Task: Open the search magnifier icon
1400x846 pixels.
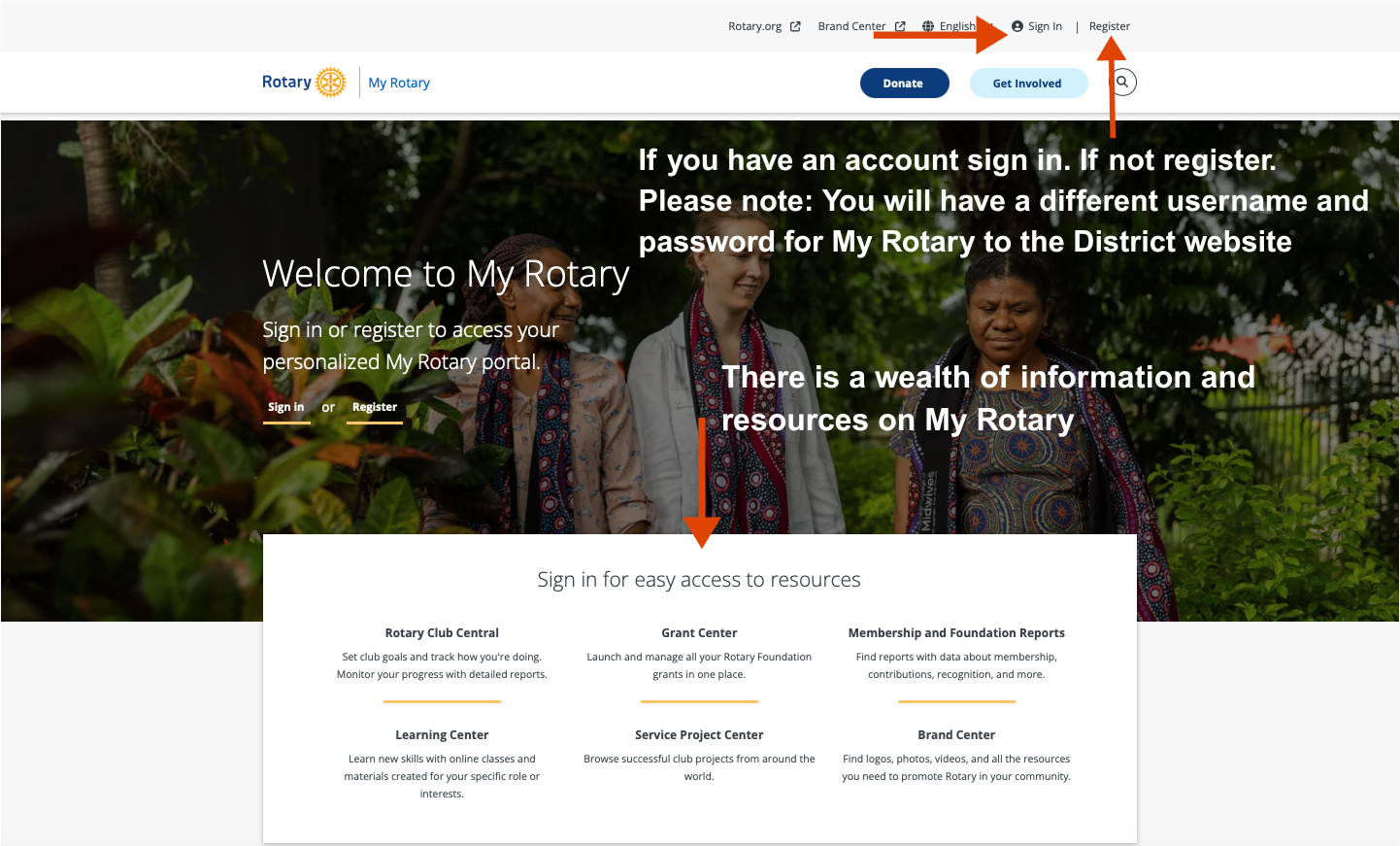Action: click(x=1122, y=83)
